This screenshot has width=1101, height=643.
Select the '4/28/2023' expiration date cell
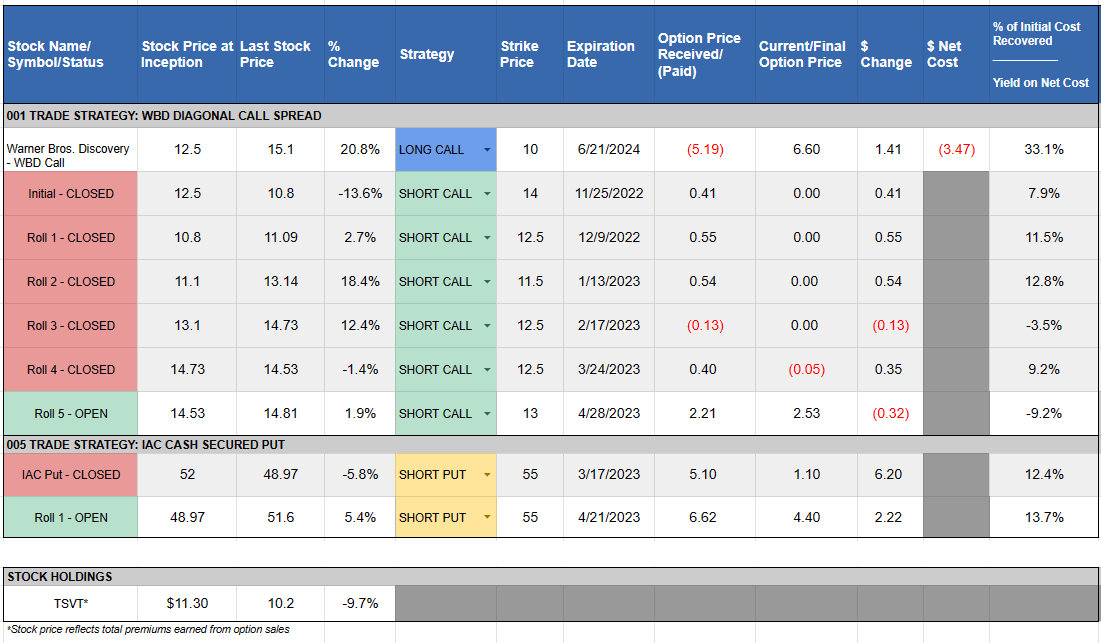[x=608, y=413]
